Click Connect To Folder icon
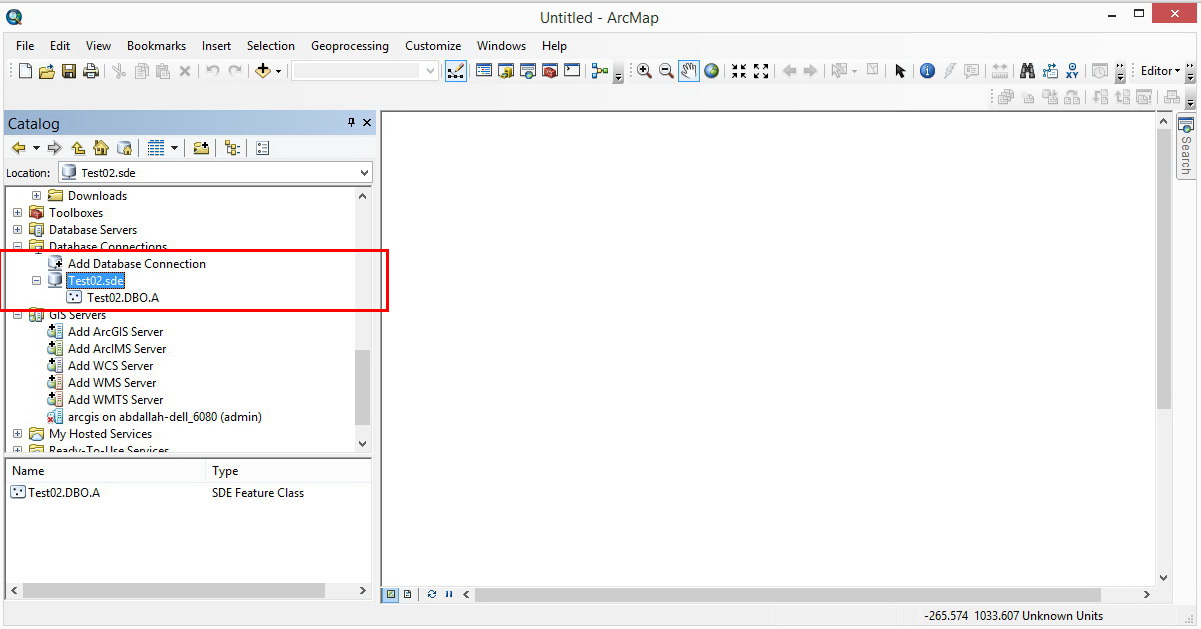Screen dimensions: 1201x629 pyautogui.click(x=201, y=148)
